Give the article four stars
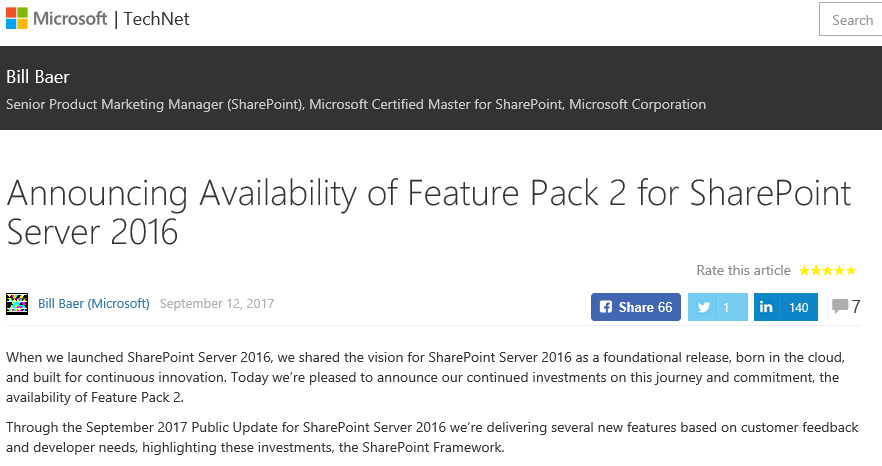Viewport: 882px width, 466px height. click(839, 271)
